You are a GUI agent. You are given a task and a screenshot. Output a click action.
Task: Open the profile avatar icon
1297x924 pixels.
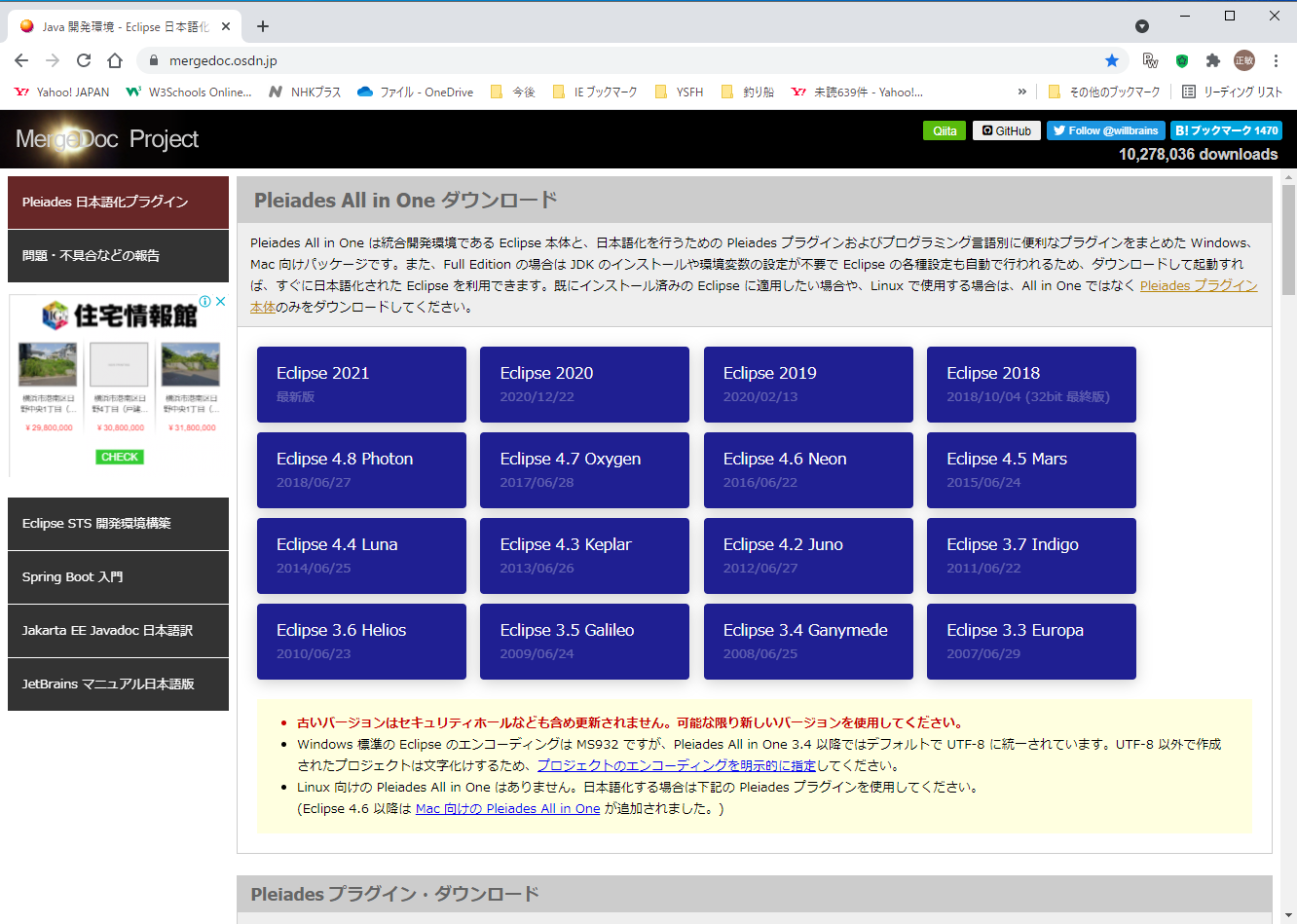(x=1244, y=60)
